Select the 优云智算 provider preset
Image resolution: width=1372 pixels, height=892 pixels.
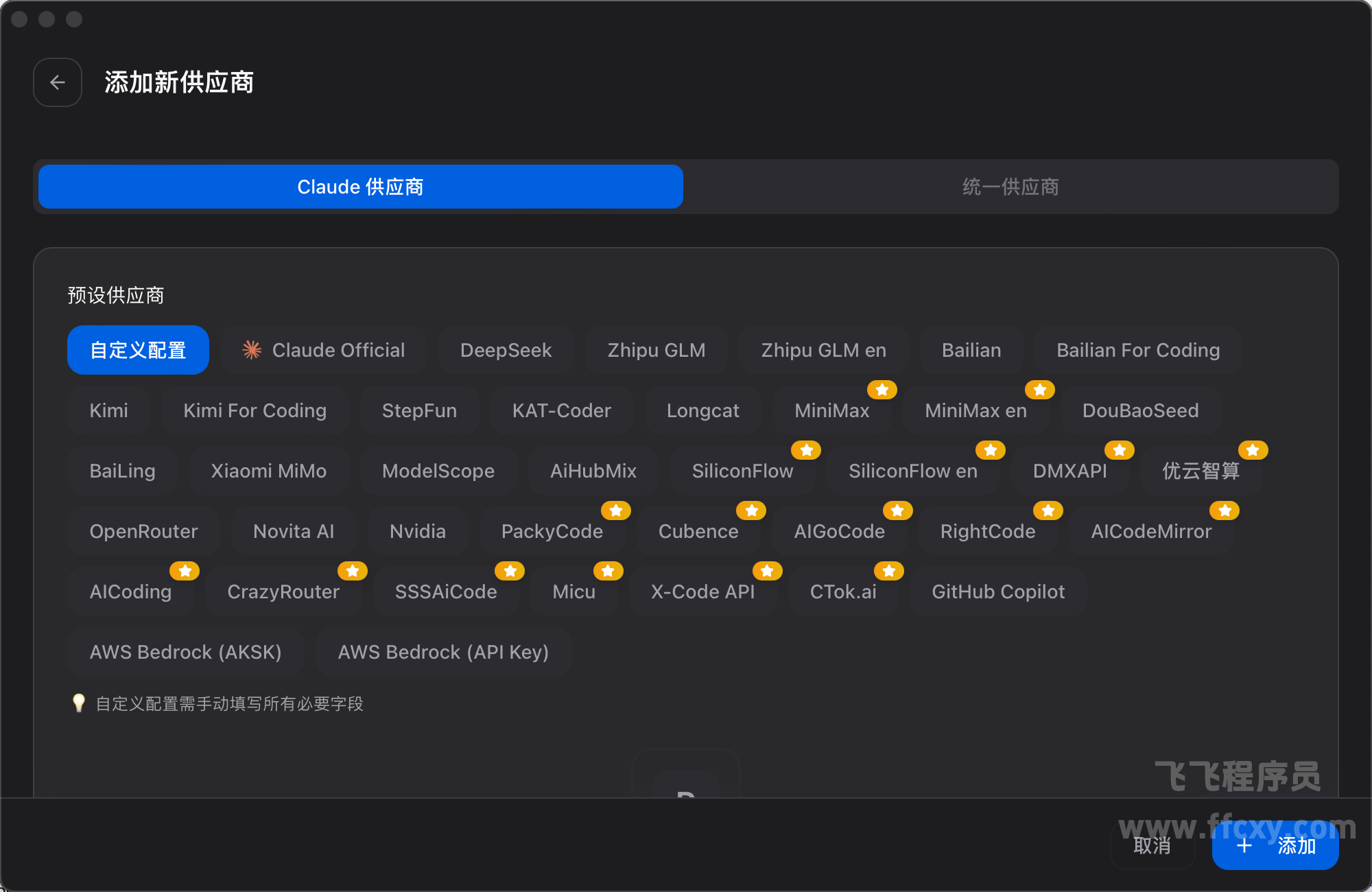[x=1202, y=471]
